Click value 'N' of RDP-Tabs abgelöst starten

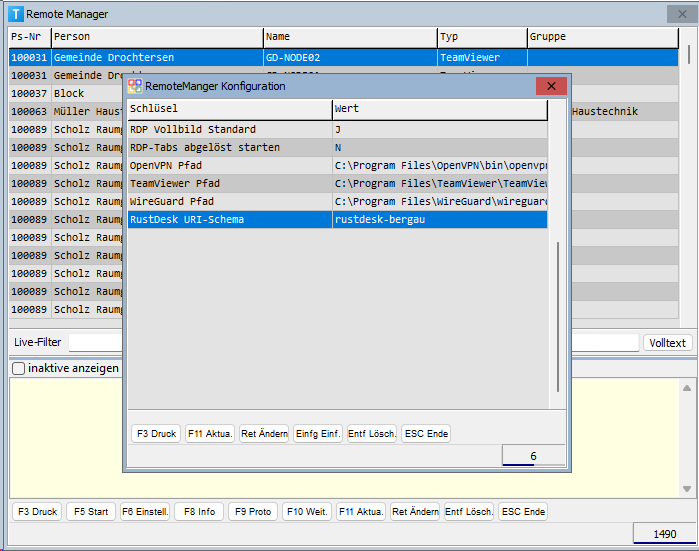(337, 148)
